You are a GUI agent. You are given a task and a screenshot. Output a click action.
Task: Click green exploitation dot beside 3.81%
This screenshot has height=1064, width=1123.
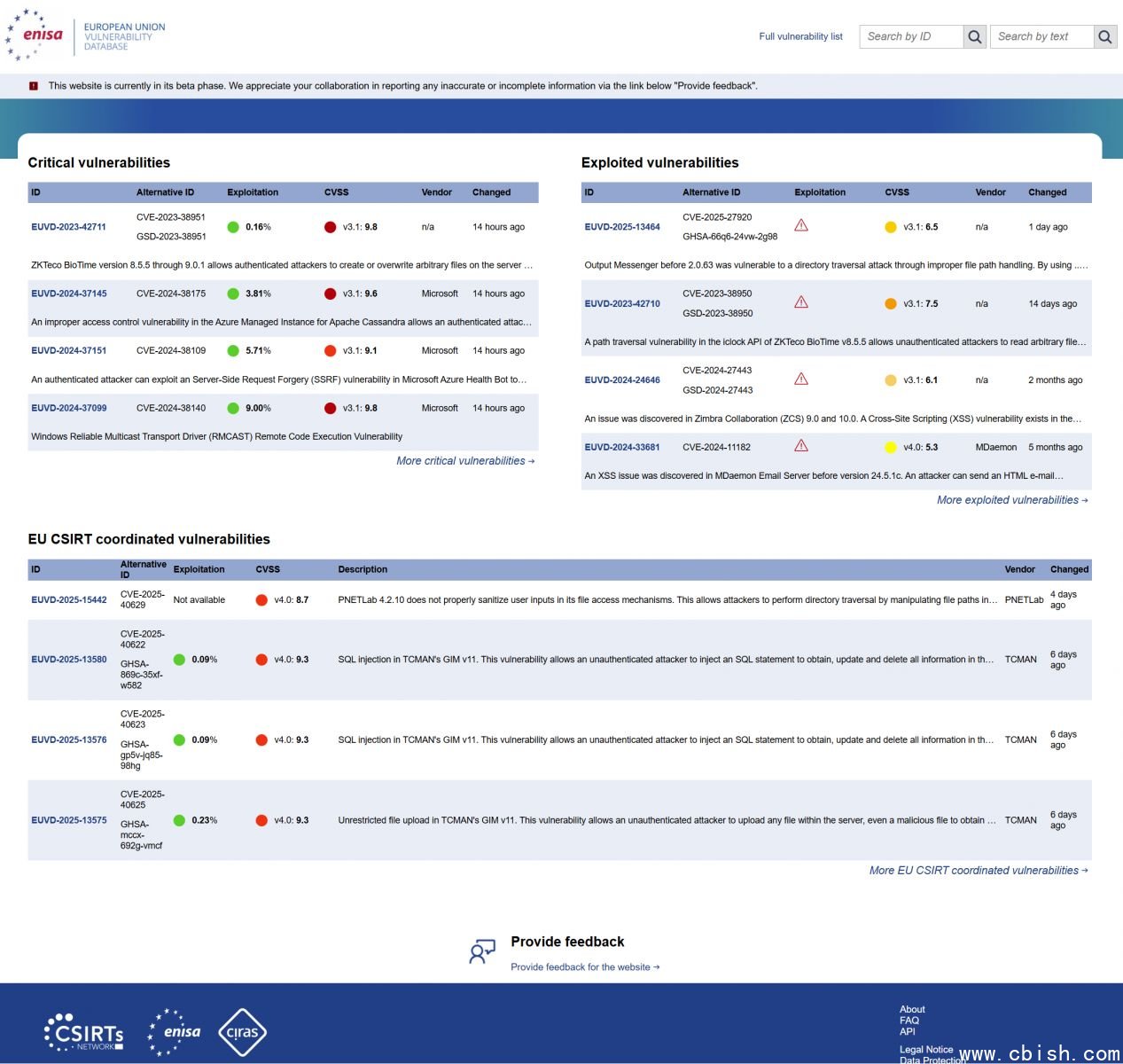[233, 293]
